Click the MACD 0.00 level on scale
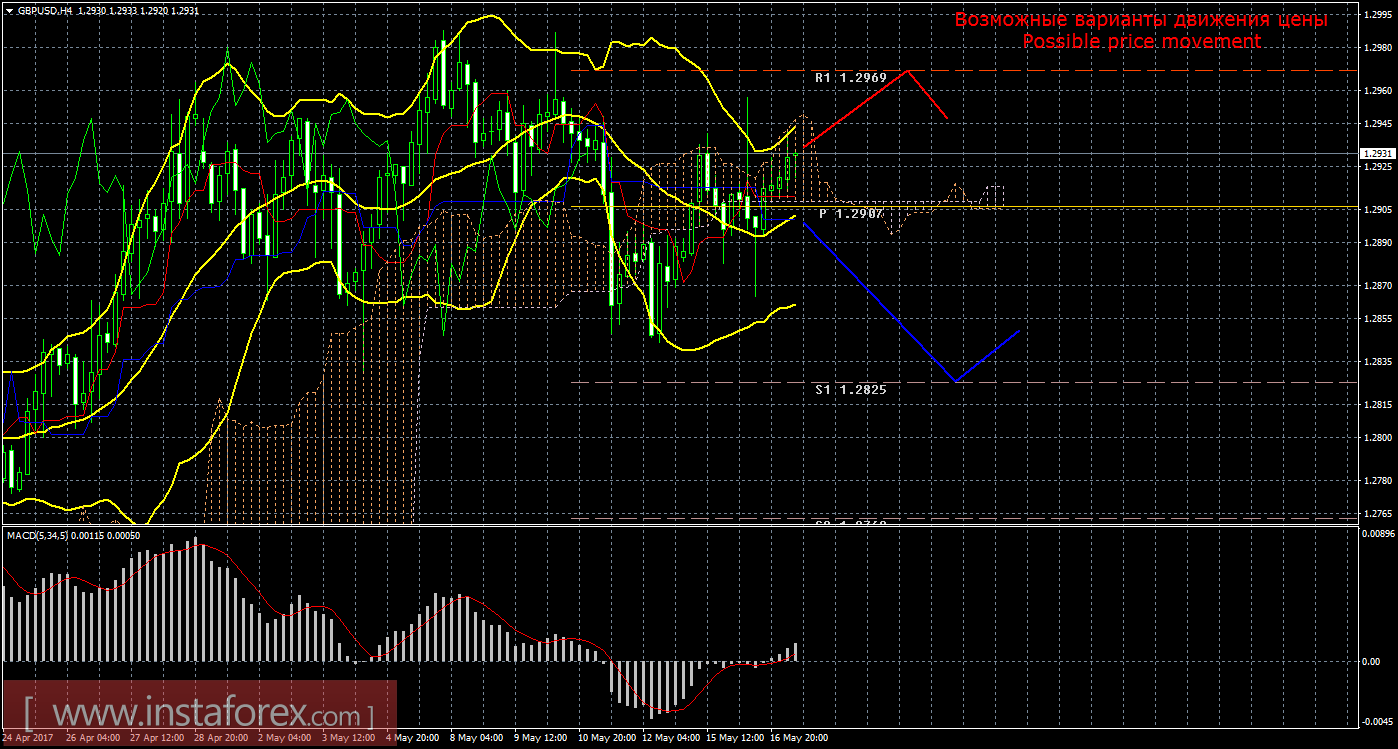Screen dimensions: 1398x749 point(1372,662)
